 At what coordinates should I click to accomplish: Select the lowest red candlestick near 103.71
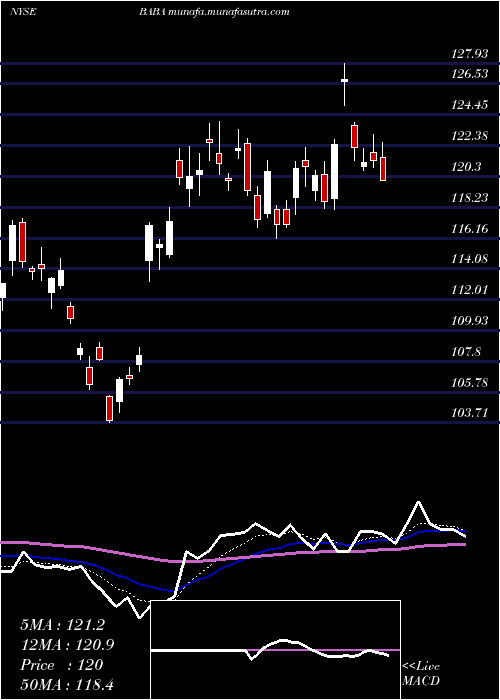[109, 408]
